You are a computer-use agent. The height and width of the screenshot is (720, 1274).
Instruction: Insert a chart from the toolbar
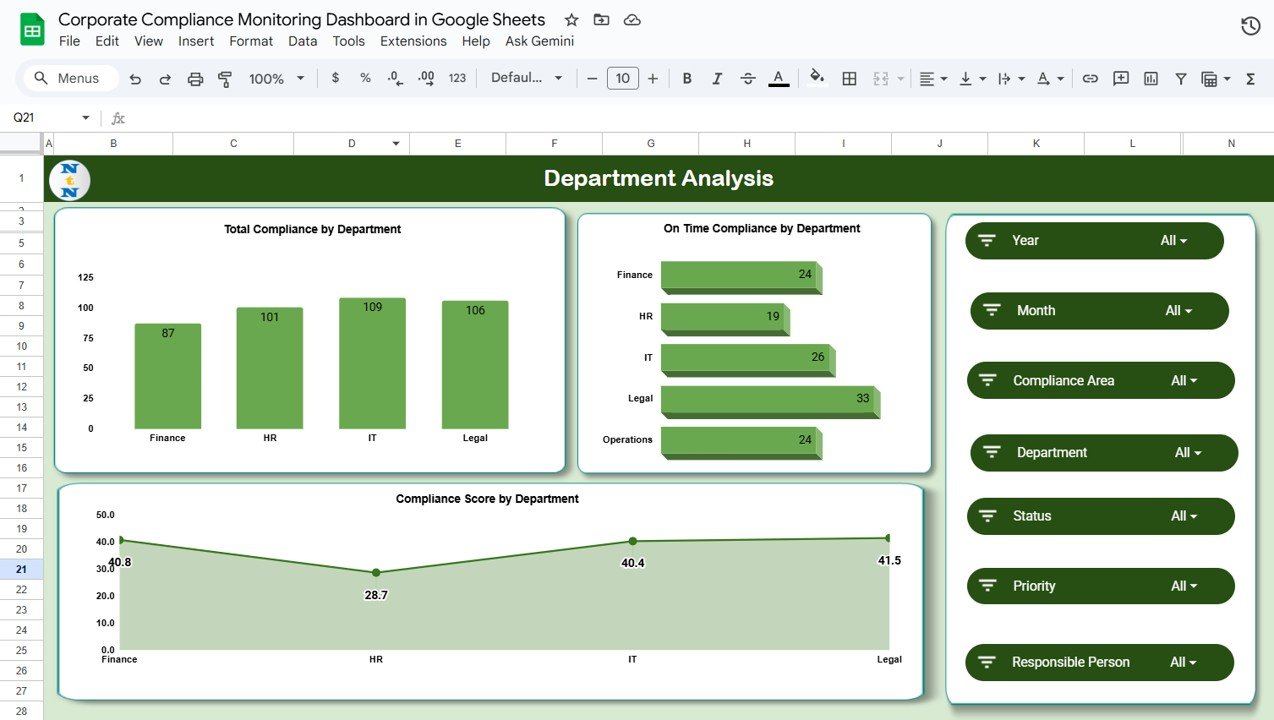click(x=1150, y=78)
